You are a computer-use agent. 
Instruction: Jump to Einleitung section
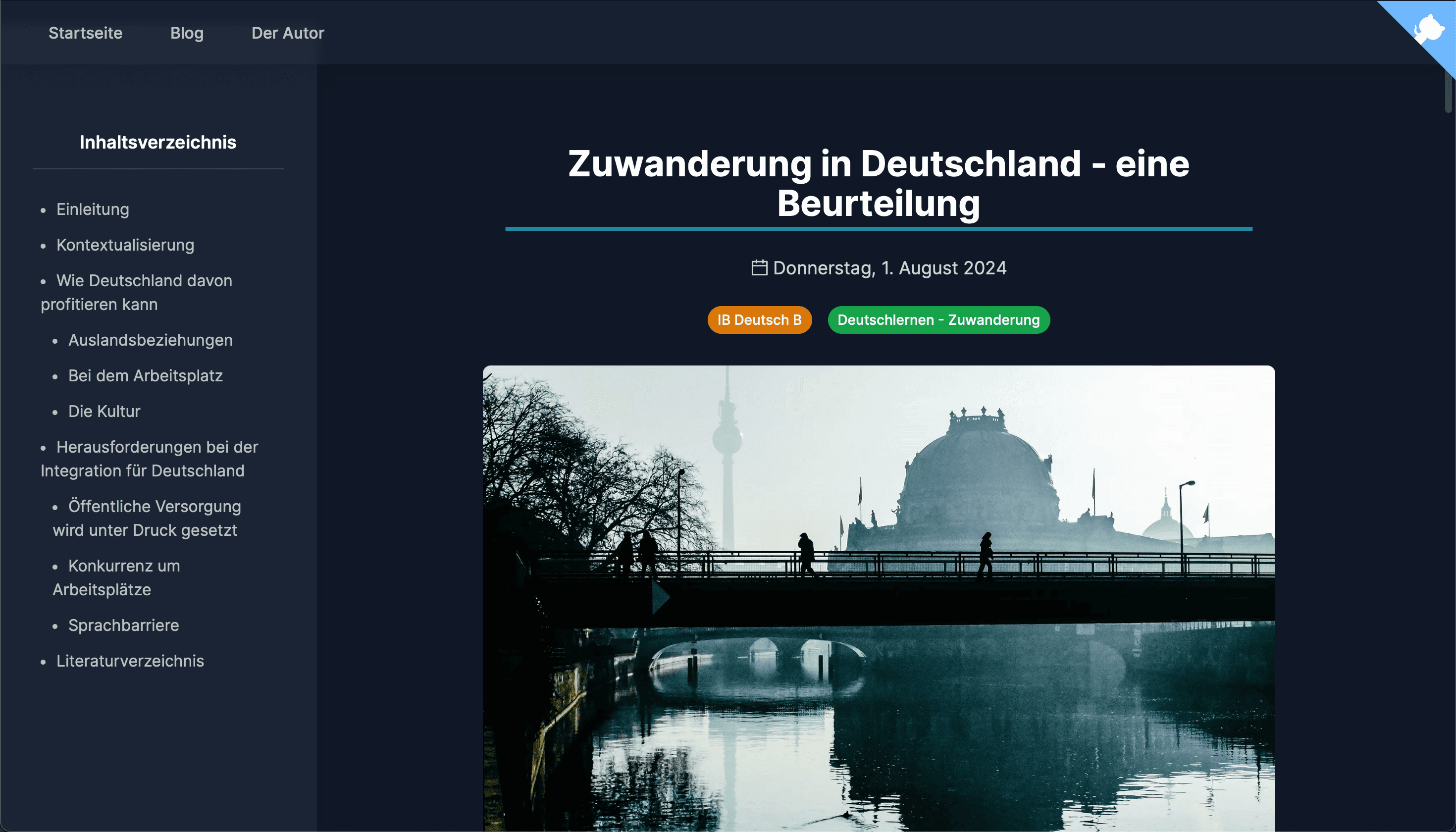click(x=93, y=209)
